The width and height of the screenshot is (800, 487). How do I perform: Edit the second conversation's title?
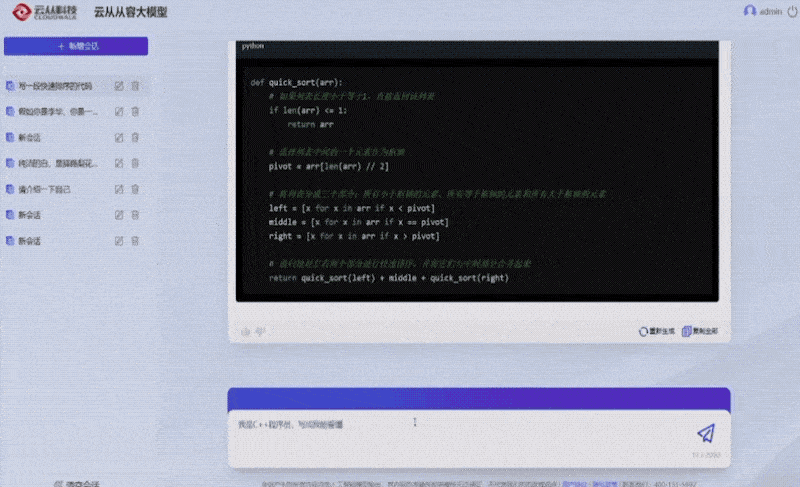(119, 112)
